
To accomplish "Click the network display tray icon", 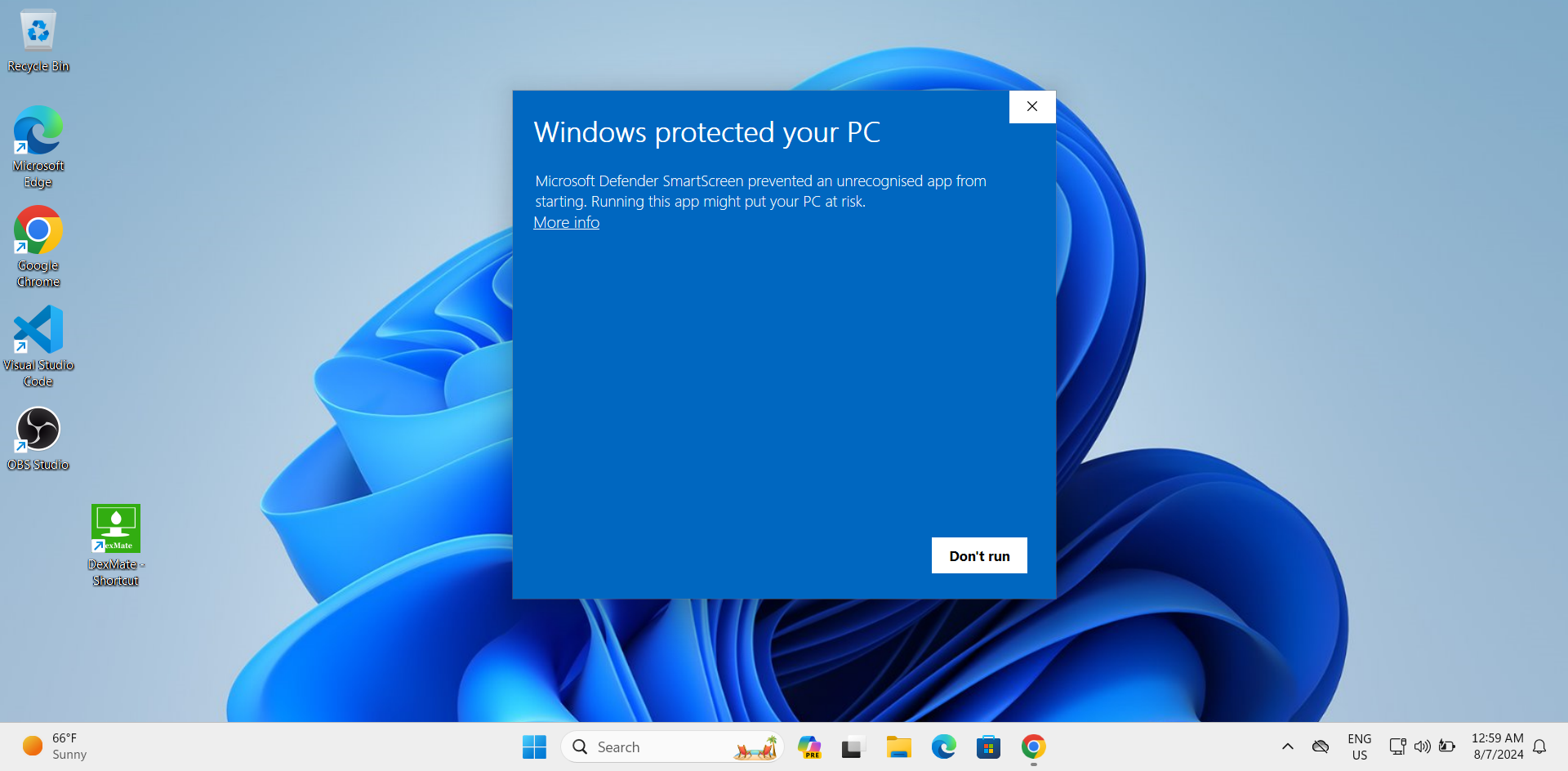I will [1397, 746].
